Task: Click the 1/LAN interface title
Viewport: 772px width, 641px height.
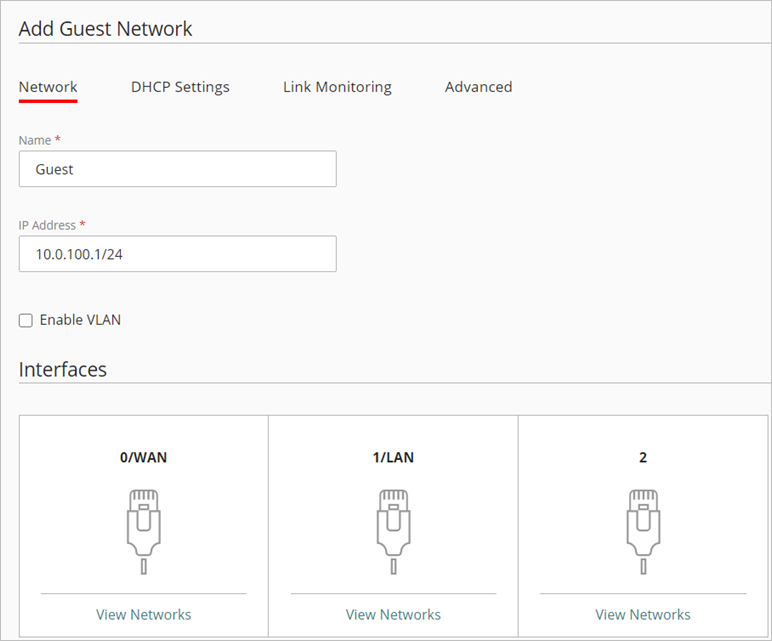Action: [393, 458]
